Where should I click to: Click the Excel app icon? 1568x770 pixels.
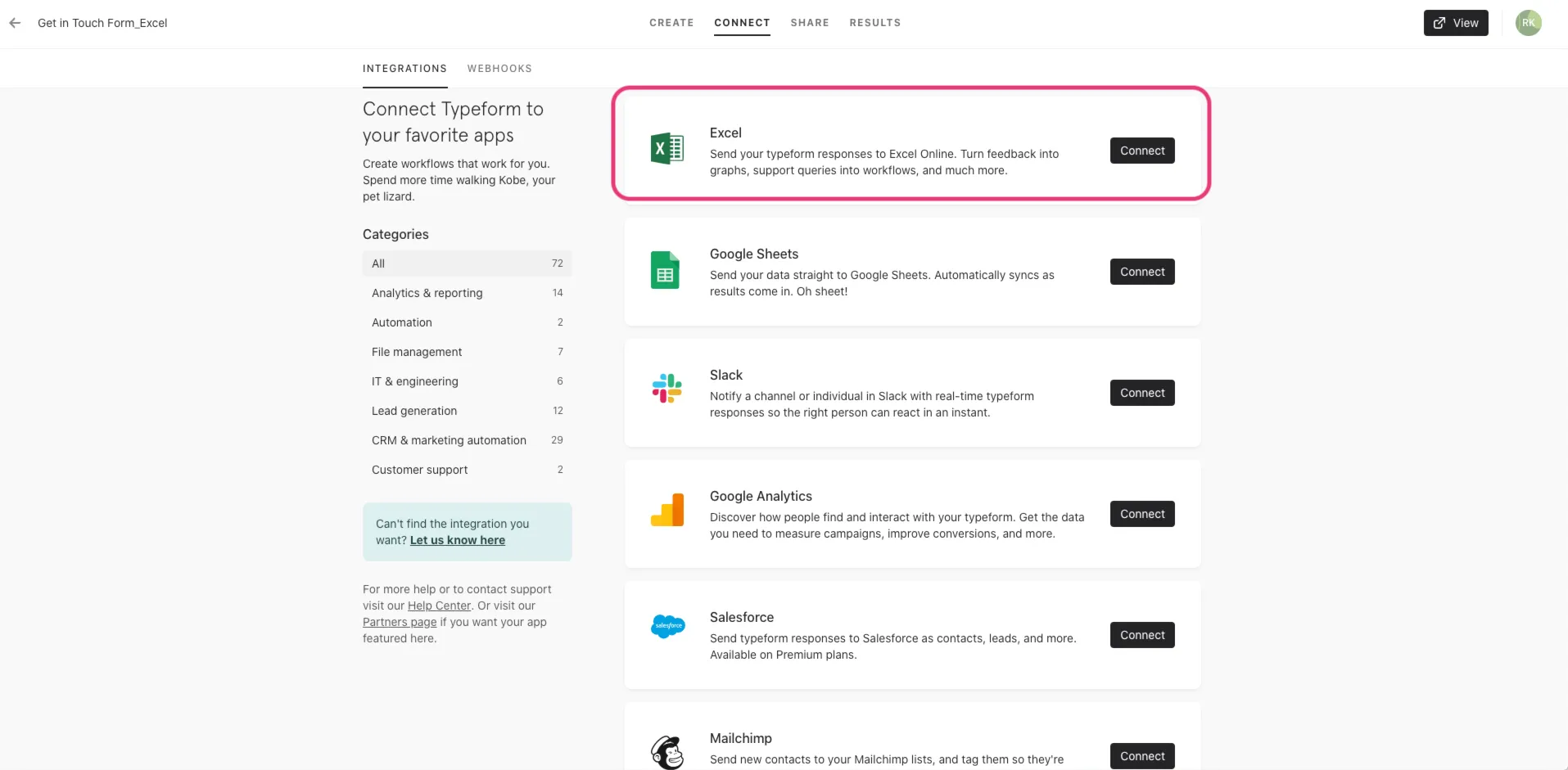coord(667,149)
